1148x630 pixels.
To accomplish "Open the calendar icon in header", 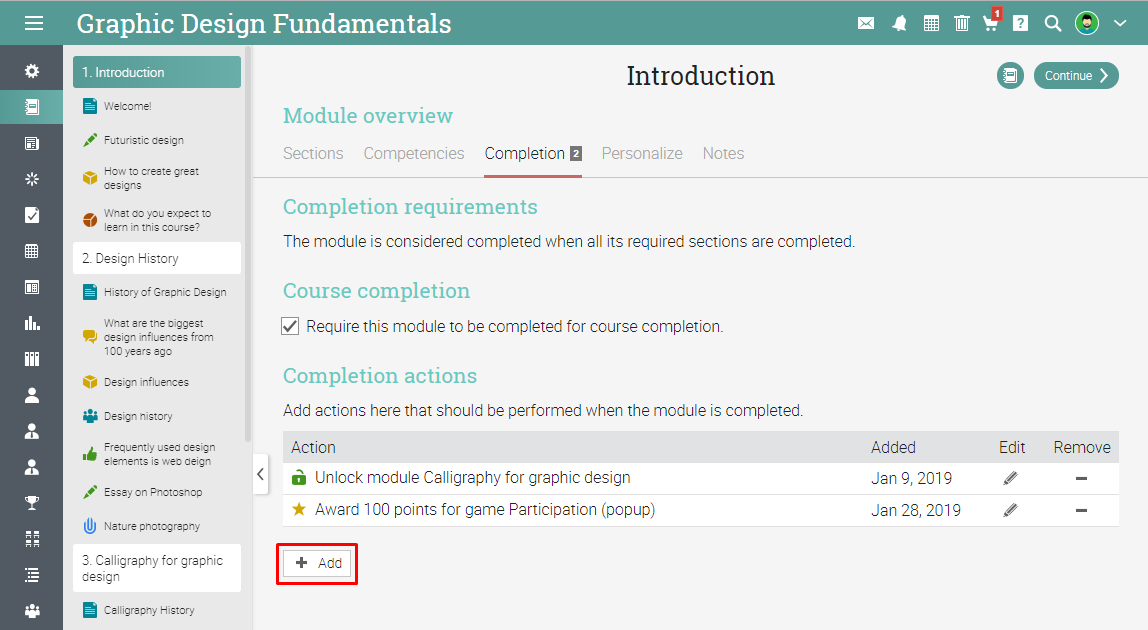I will [931, 23].
